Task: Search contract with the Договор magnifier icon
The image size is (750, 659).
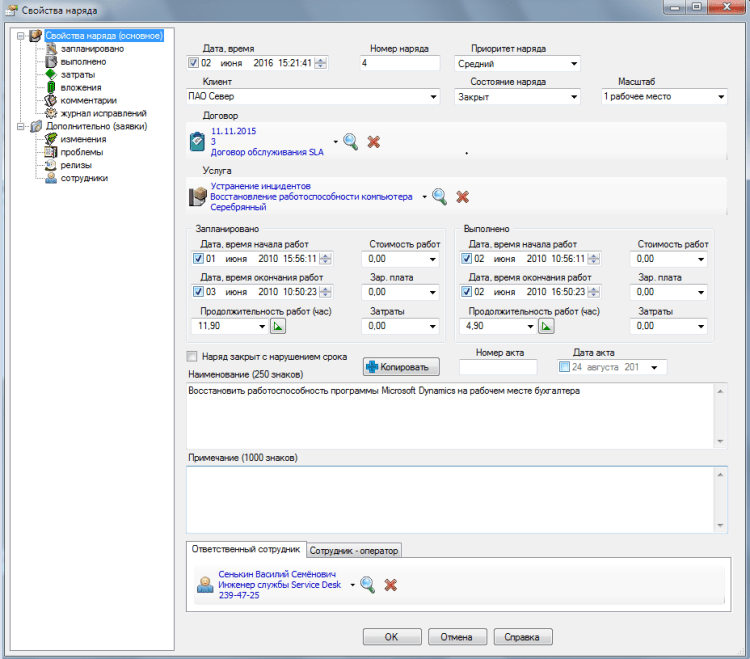Action: pyautogui.click(x=351, y=142)
